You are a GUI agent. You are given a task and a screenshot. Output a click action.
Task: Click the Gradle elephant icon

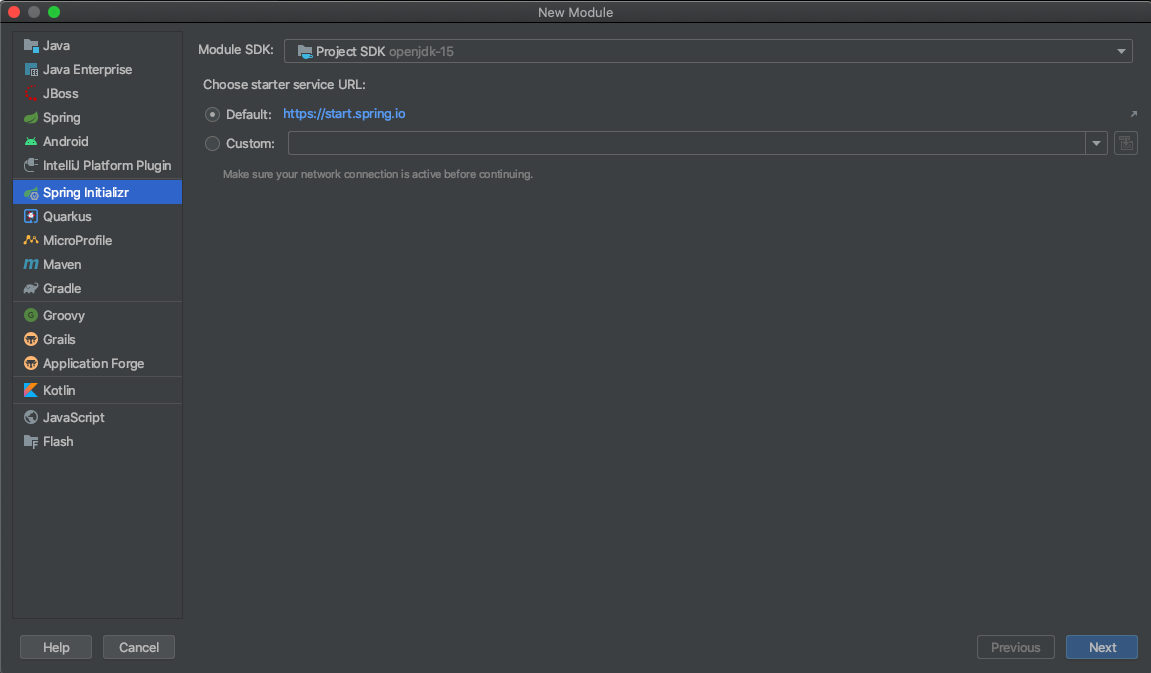[x=31, y=288]
